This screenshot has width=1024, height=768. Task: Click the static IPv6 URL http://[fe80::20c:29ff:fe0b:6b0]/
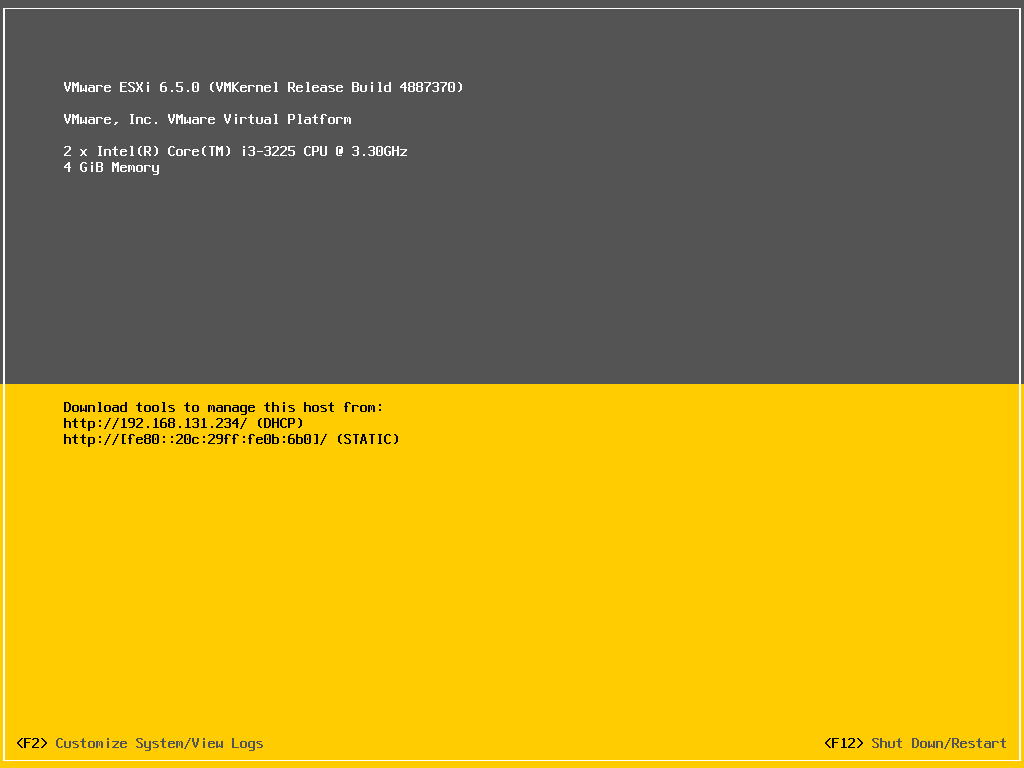[x=195, y=440]
